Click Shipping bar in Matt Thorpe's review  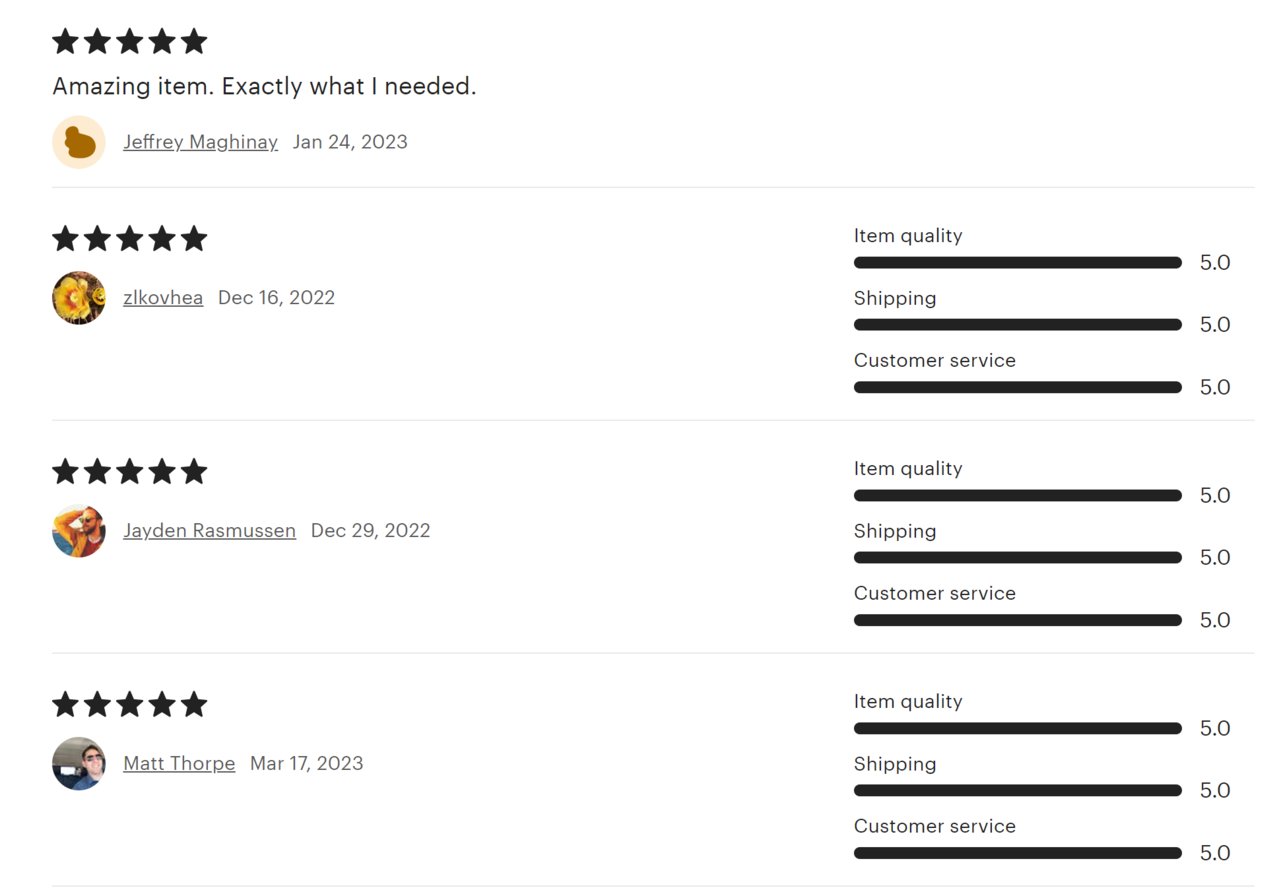tap(1018, 791)
